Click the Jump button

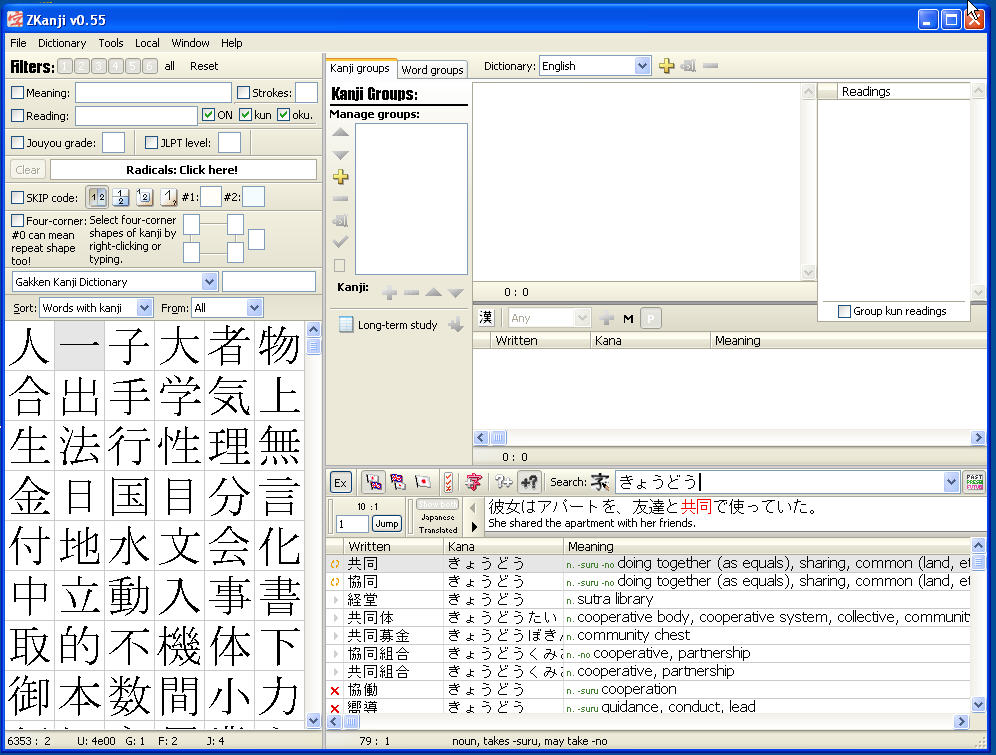pyautogui.click(x=386, y=523)
